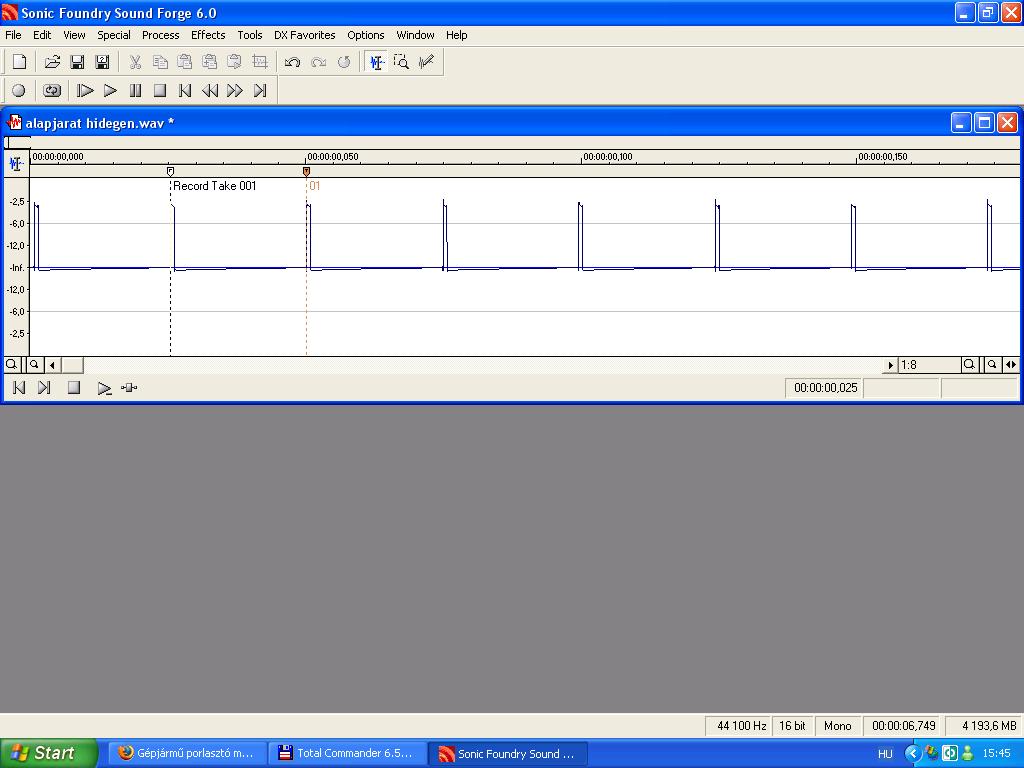Start recording with Record button
The image size is (1024, 768).
coord(19,91)
